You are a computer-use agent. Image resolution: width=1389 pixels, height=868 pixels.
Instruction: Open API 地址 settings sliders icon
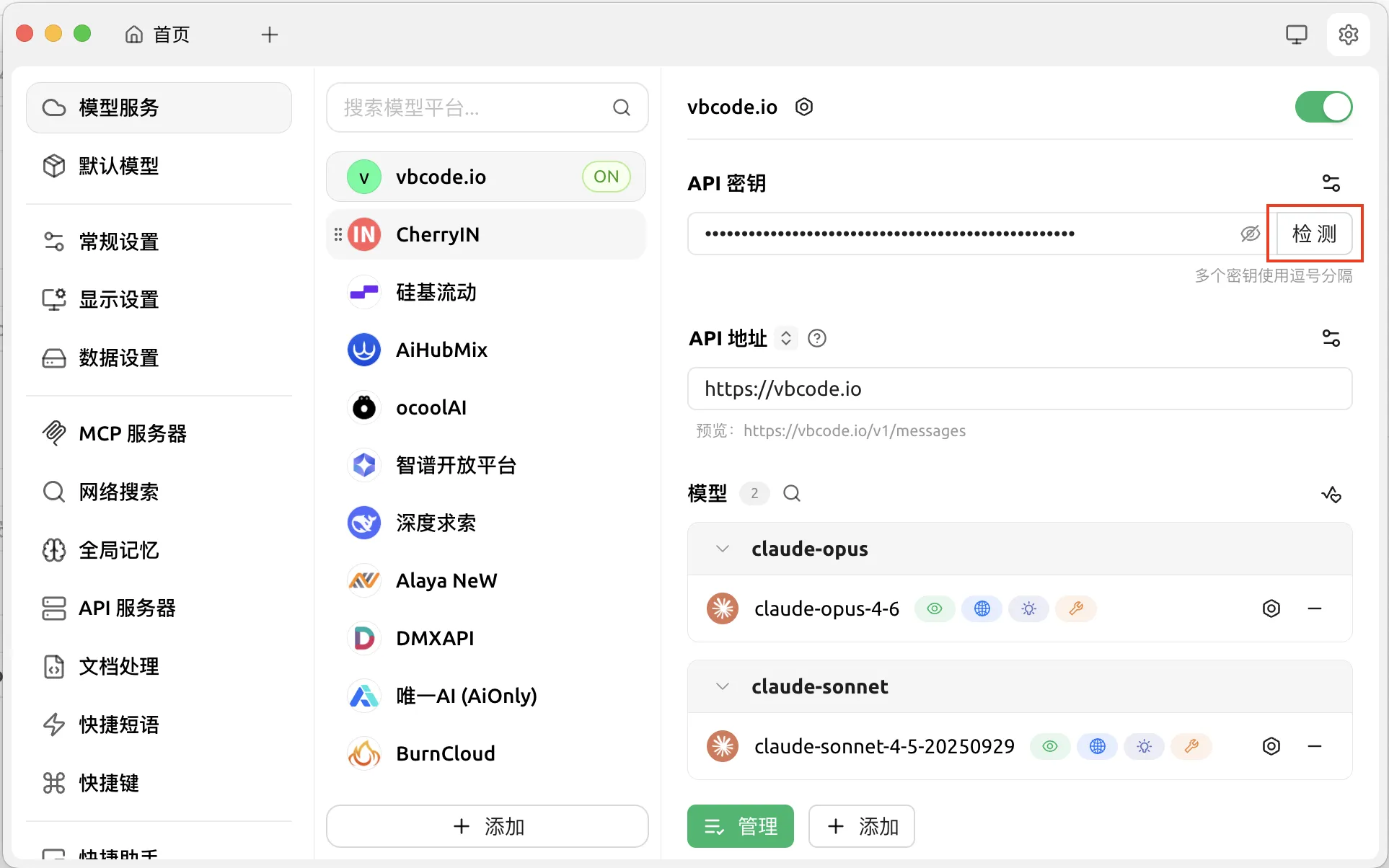(1331, 338)
